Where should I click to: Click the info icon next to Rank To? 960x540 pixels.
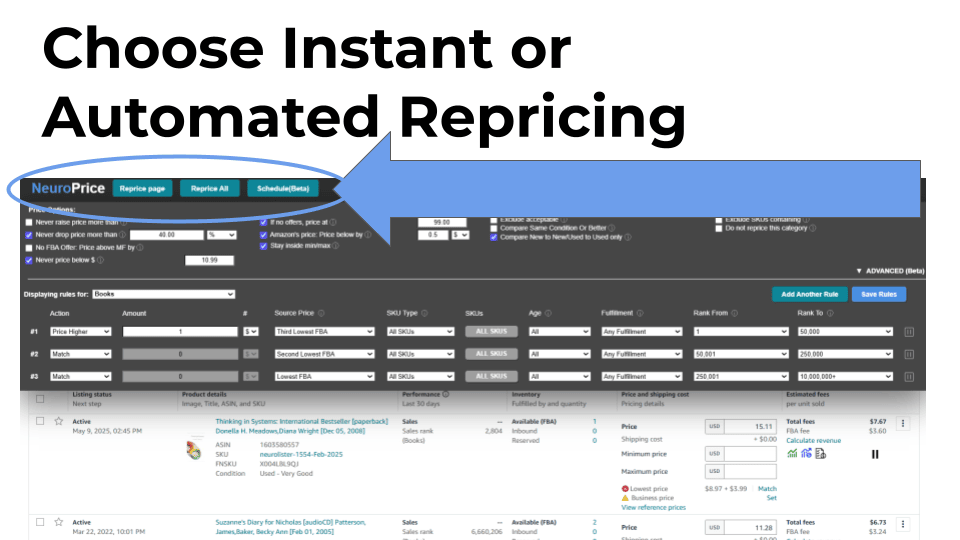pos(830,313)
